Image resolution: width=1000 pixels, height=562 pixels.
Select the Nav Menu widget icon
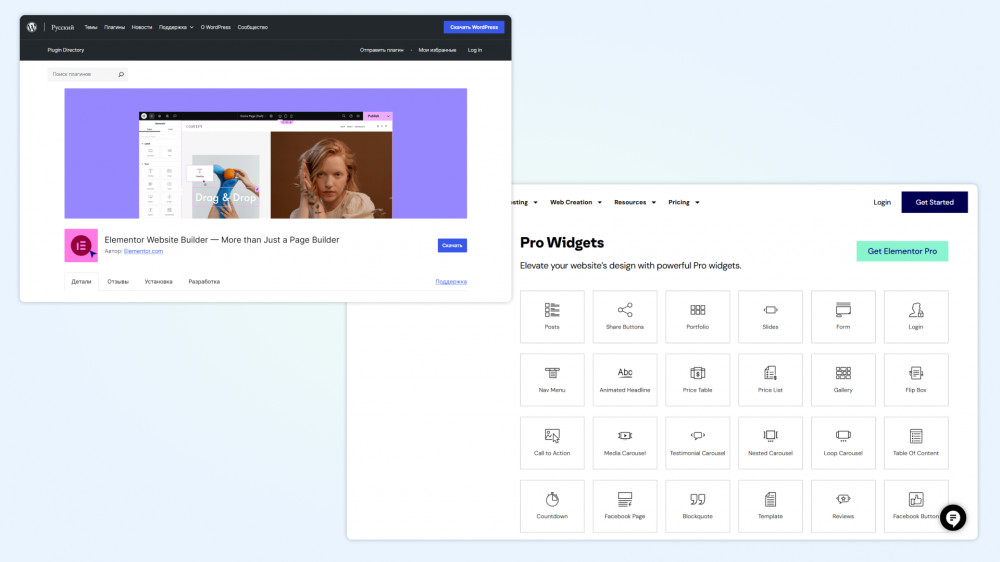click(552, 373)
